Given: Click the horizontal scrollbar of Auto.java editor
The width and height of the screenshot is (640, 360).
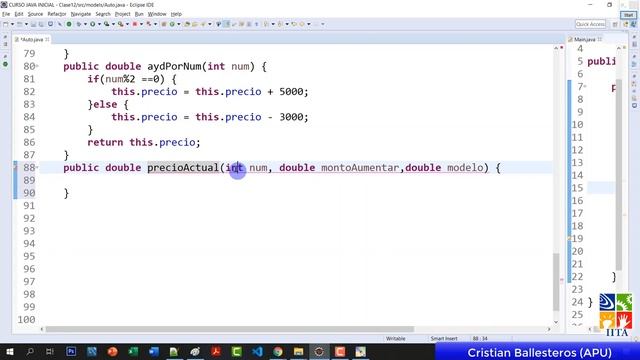Looking at the screenshot, I should click(229, 329).
